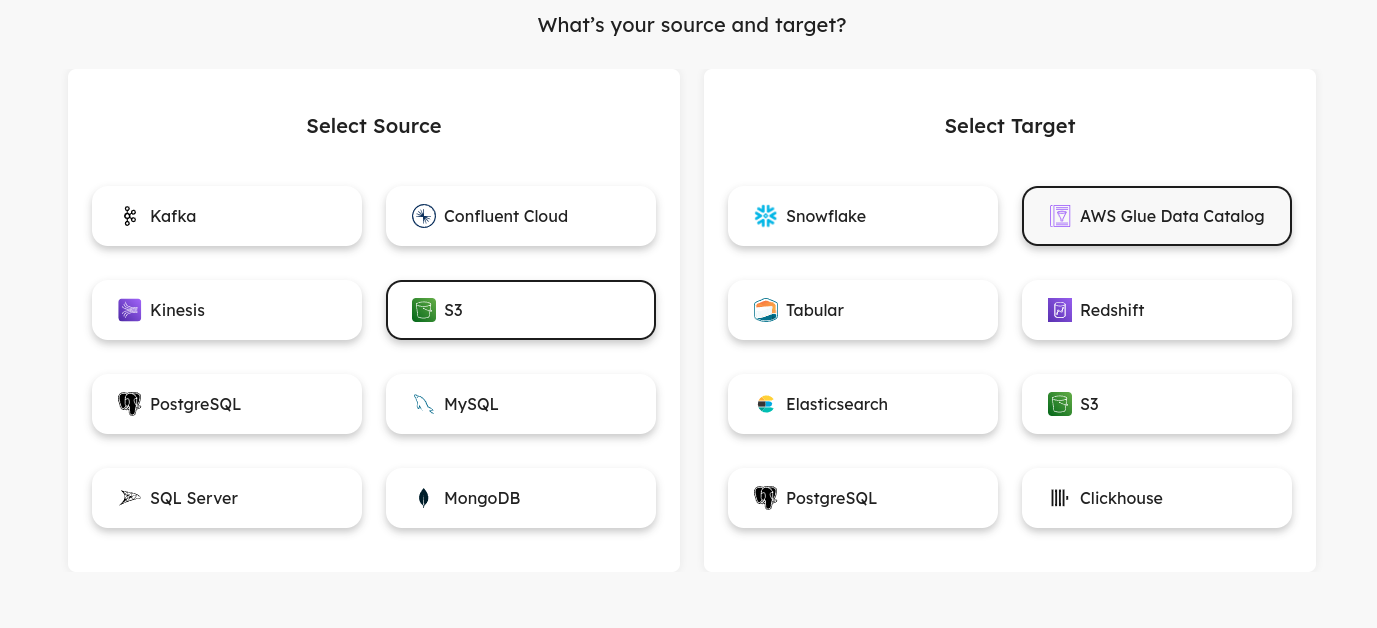Click the Clickhouse bars icon

point(1059,498)
